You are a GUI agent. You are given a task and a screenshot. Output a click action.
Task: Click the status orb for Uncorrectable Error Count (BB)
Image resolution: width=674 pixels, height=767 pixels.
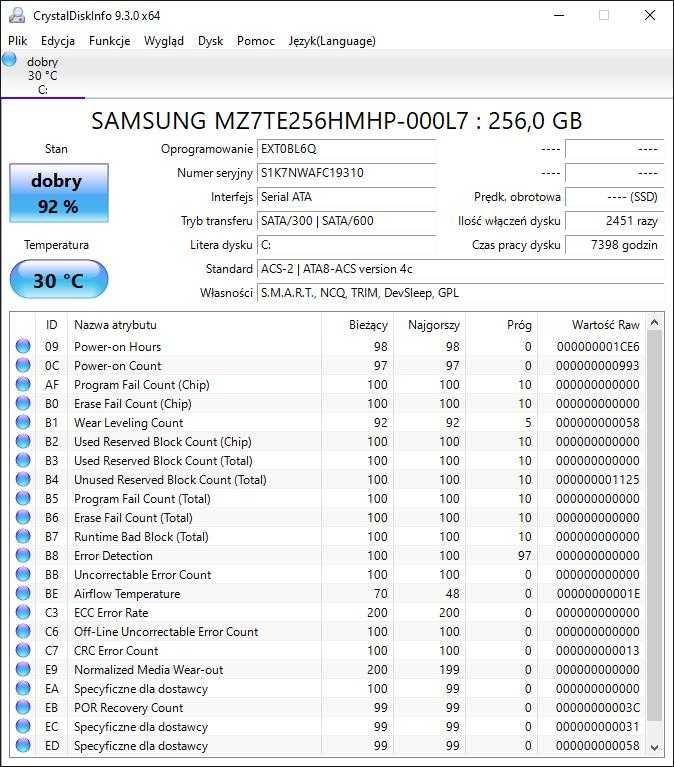pyautogui.click(x=23, y=574)
